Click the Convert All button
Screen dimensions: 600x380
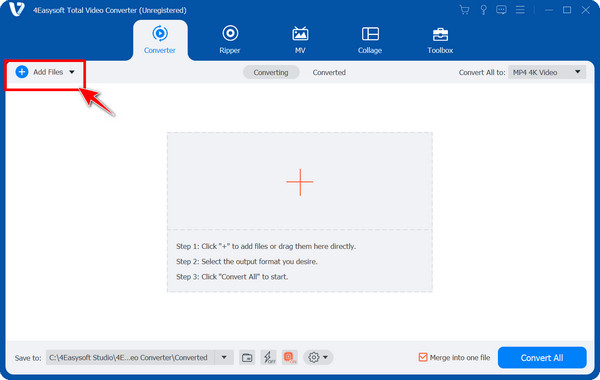pos(542,358)
